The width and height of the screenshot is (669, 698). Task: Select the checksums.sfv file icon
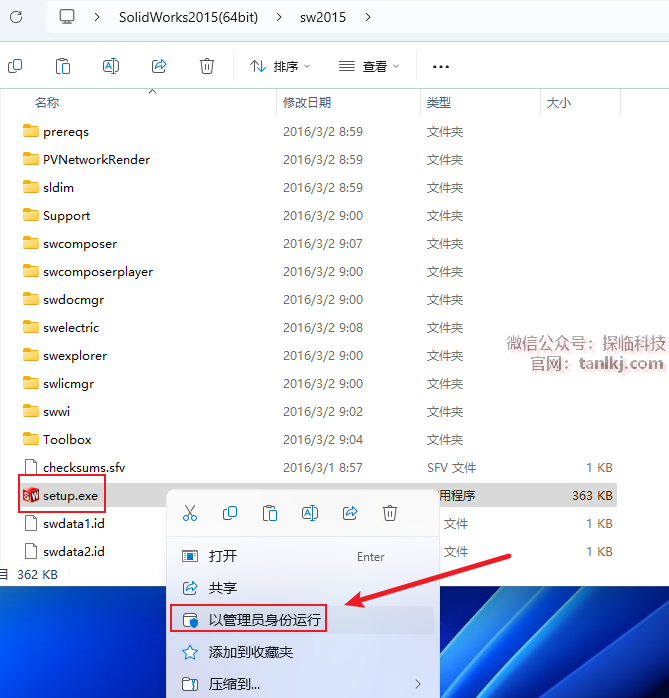tap(31, 467)
